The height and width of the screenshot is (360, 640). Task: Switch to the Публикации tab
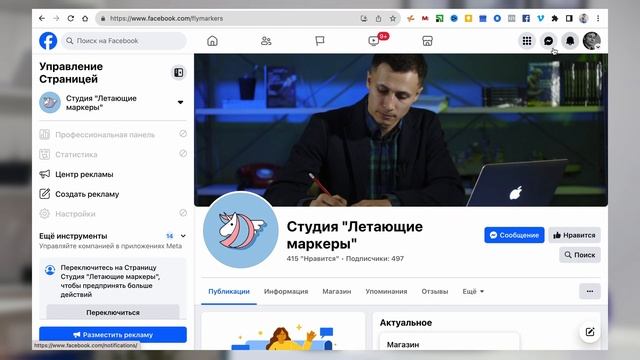click(x=229, y=291)
